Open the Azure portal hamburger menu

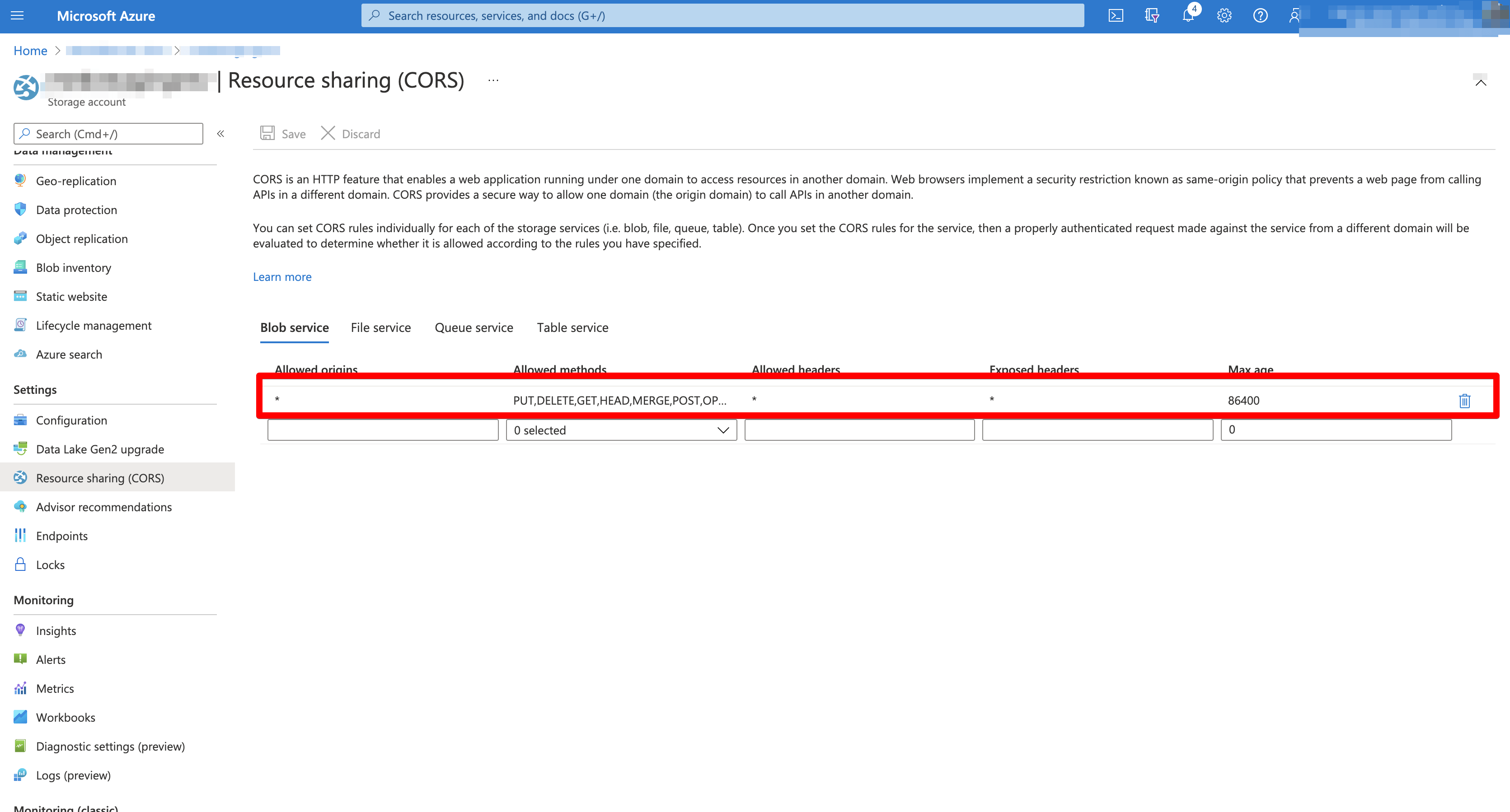[17, 15]
